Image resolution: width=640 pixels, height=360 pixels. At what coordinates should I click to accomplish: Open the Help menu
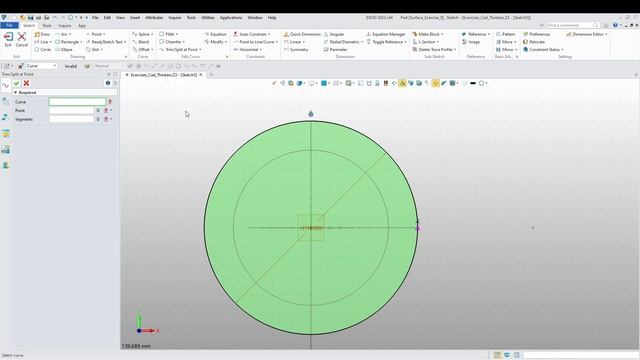(x=272, y=18)
